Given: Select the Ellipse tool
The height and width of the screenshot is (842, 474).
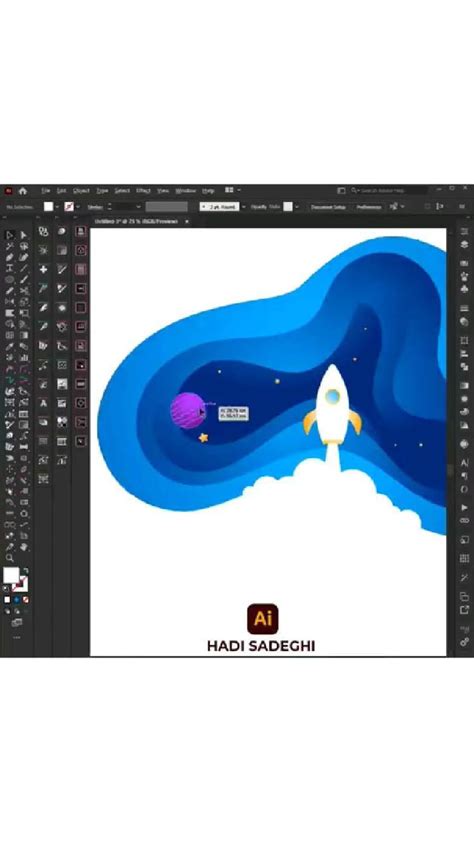Looking at the screenshot, I should point(9,280).
